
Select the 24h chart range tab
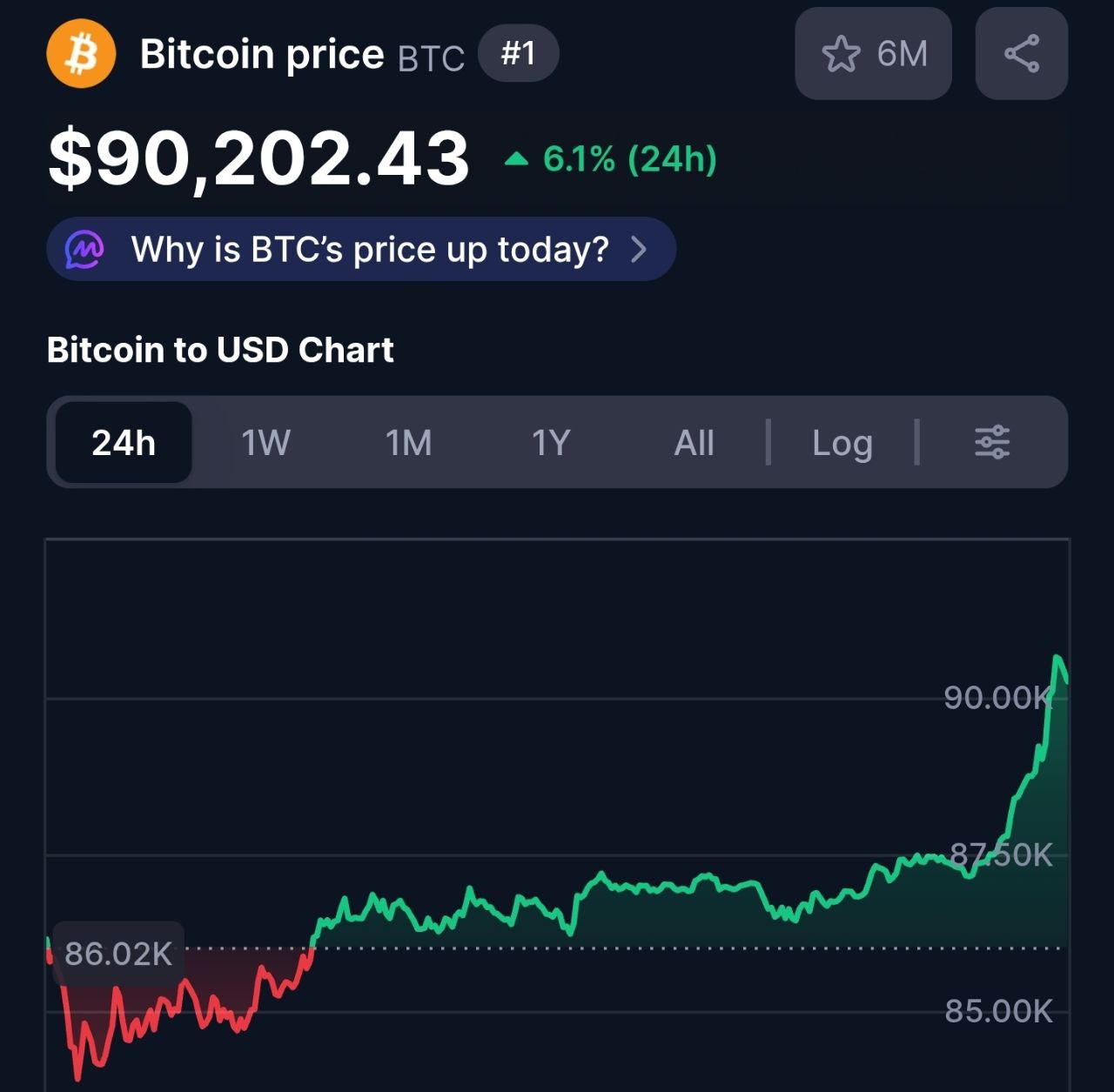point(124,443)
